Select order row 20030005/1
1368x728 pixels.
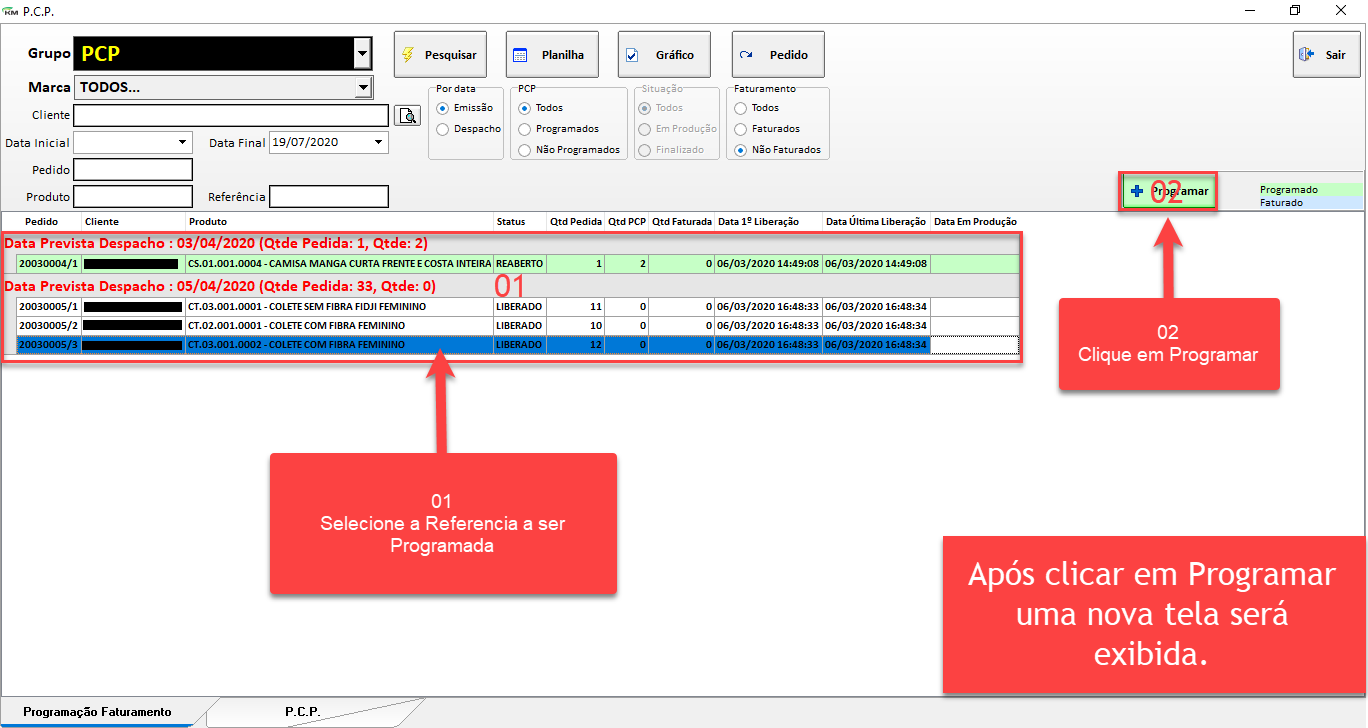pyautogui.click(x=518, y=306)
